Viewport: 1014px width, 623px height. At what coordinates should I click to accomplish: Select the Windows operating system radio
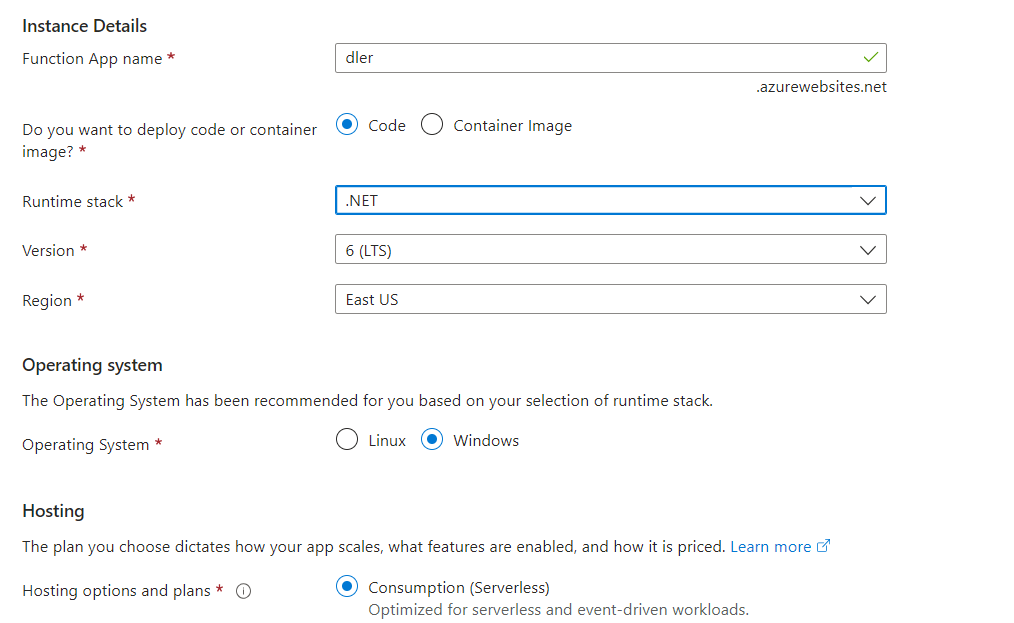(x=431, y=439)
